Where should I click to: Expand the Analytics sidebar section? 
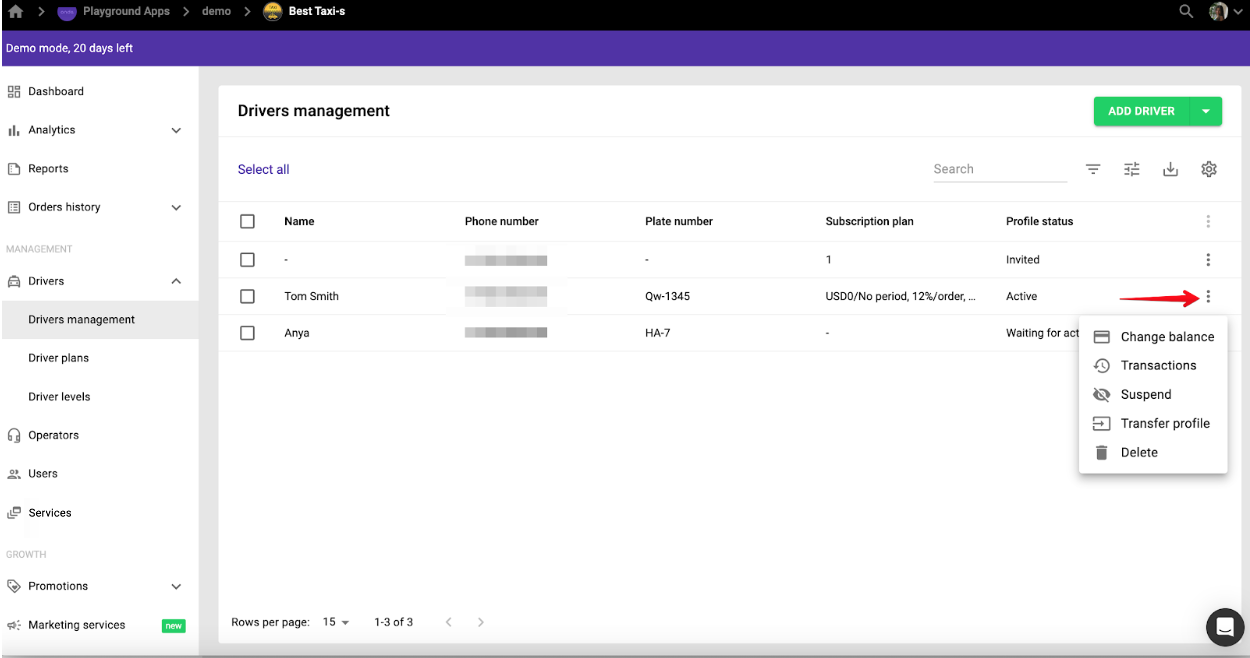tap(176, 130)
